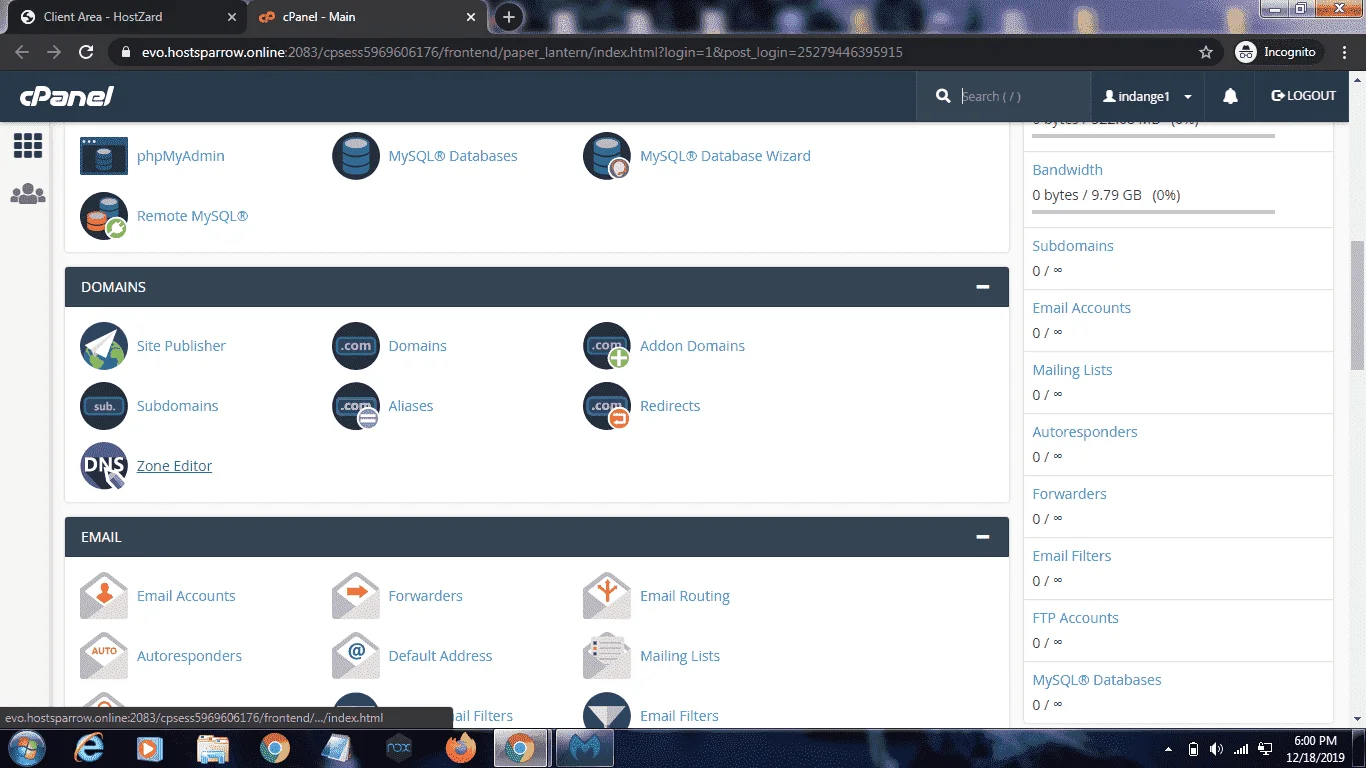Open the indange1 user dropdown

(1148, 96)
